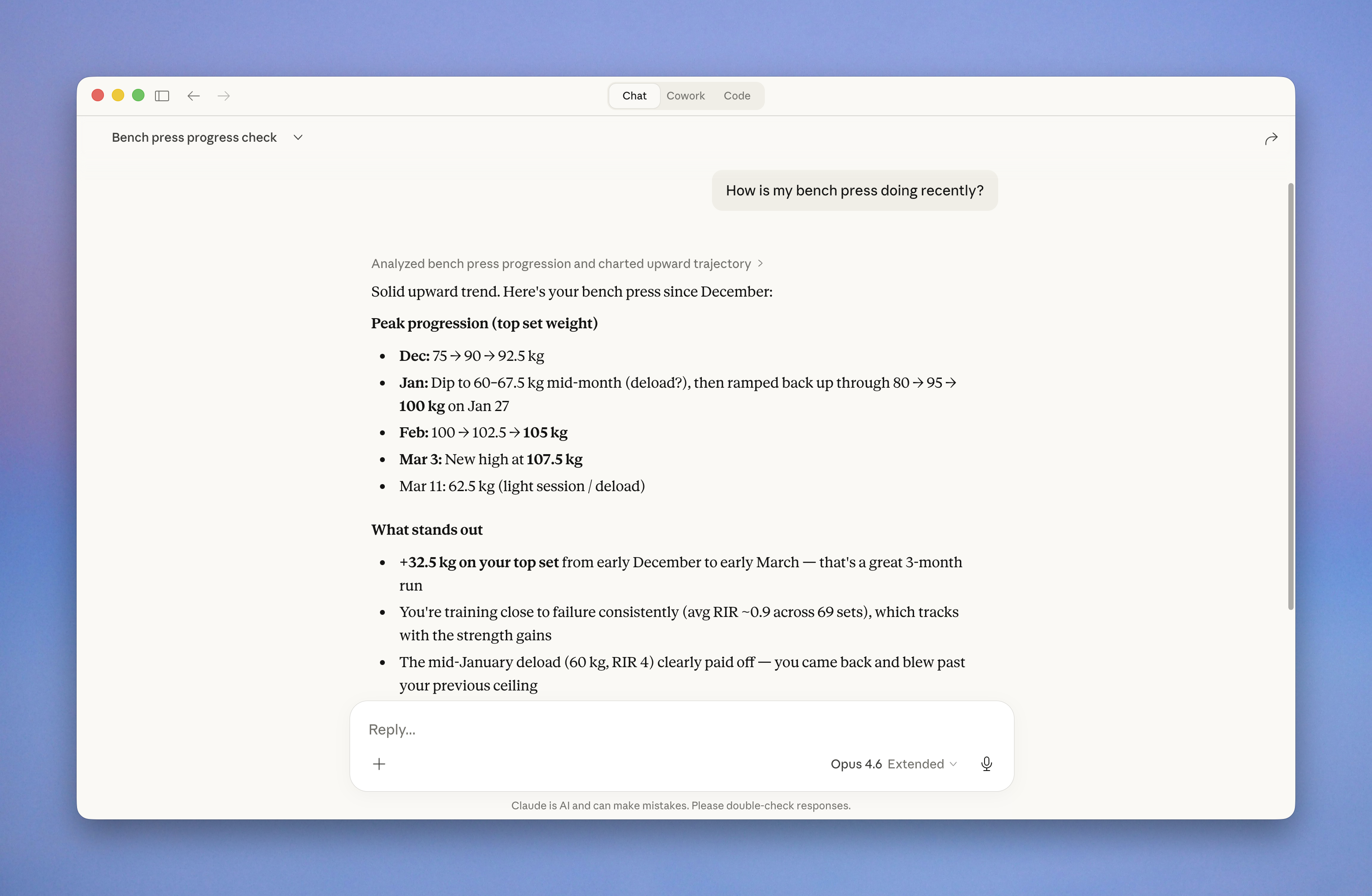Start voice input with microphone icon
The height and width of the screenshot is (896, 1372).
click(986, 764)
